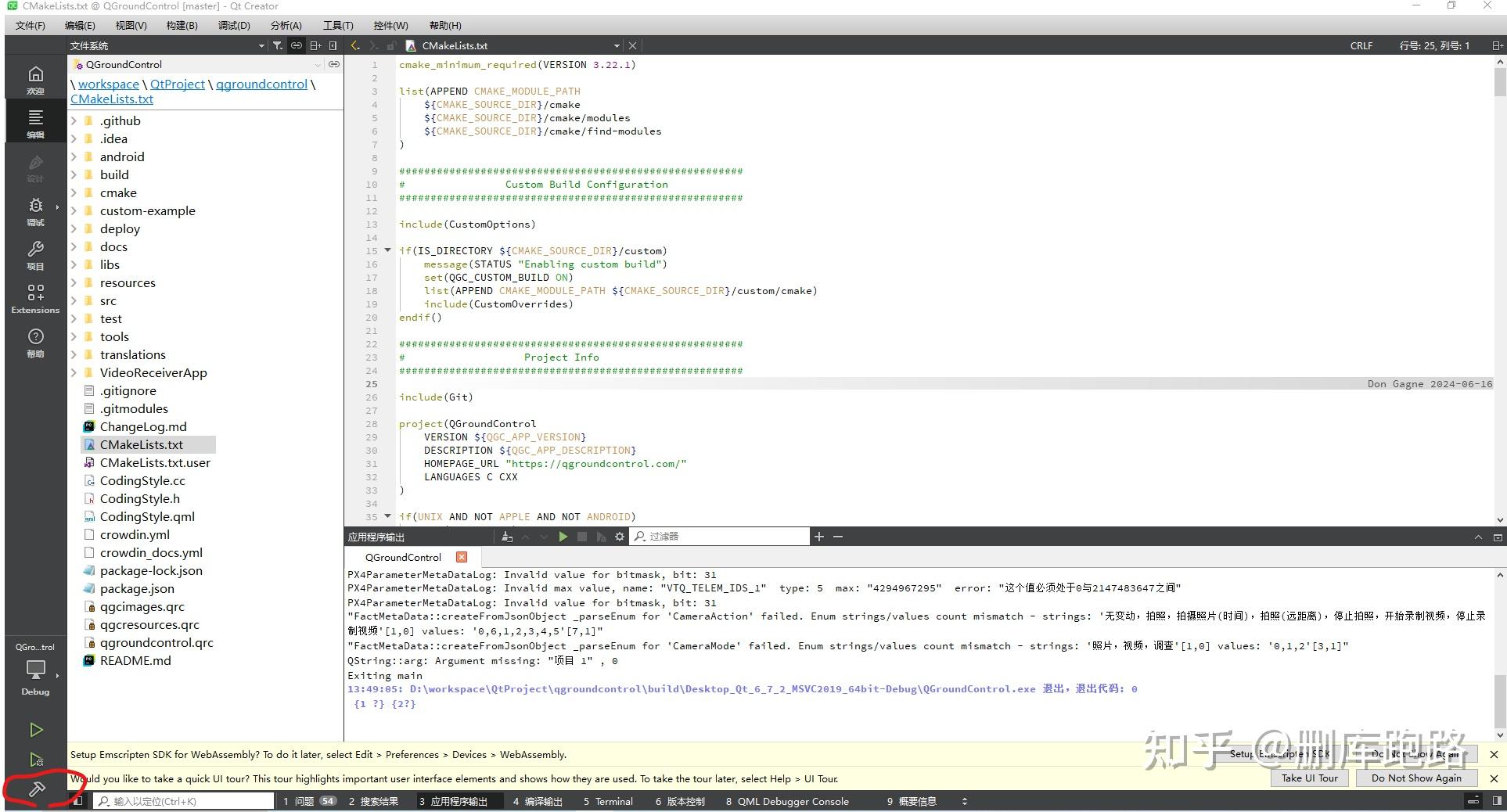Open the Extensions mode
Viewport: 1507px width, 812px height.
pos(35,298)
